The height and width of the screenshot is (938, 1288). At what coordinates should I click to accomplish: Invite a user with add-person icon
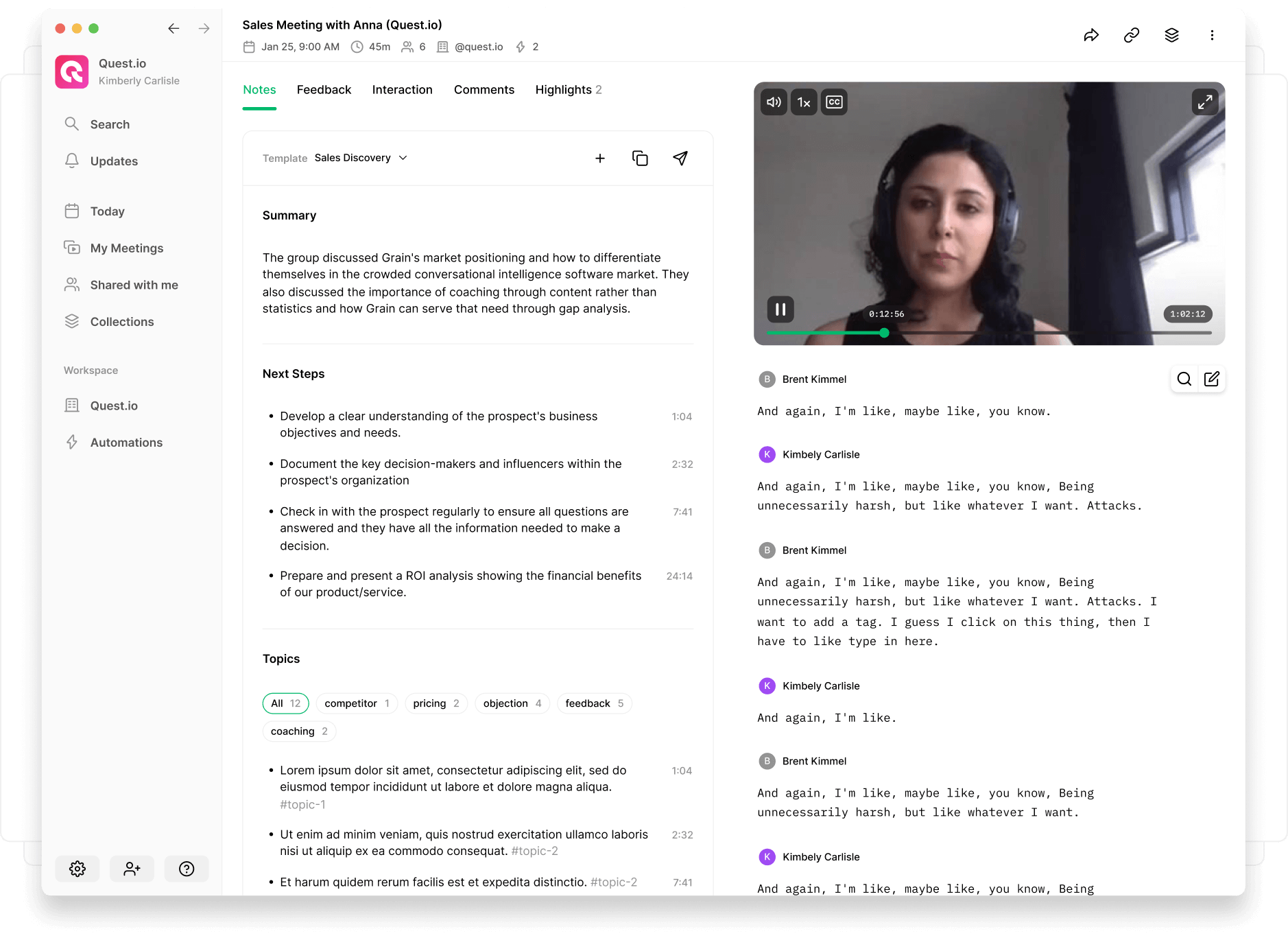[132, 869]
